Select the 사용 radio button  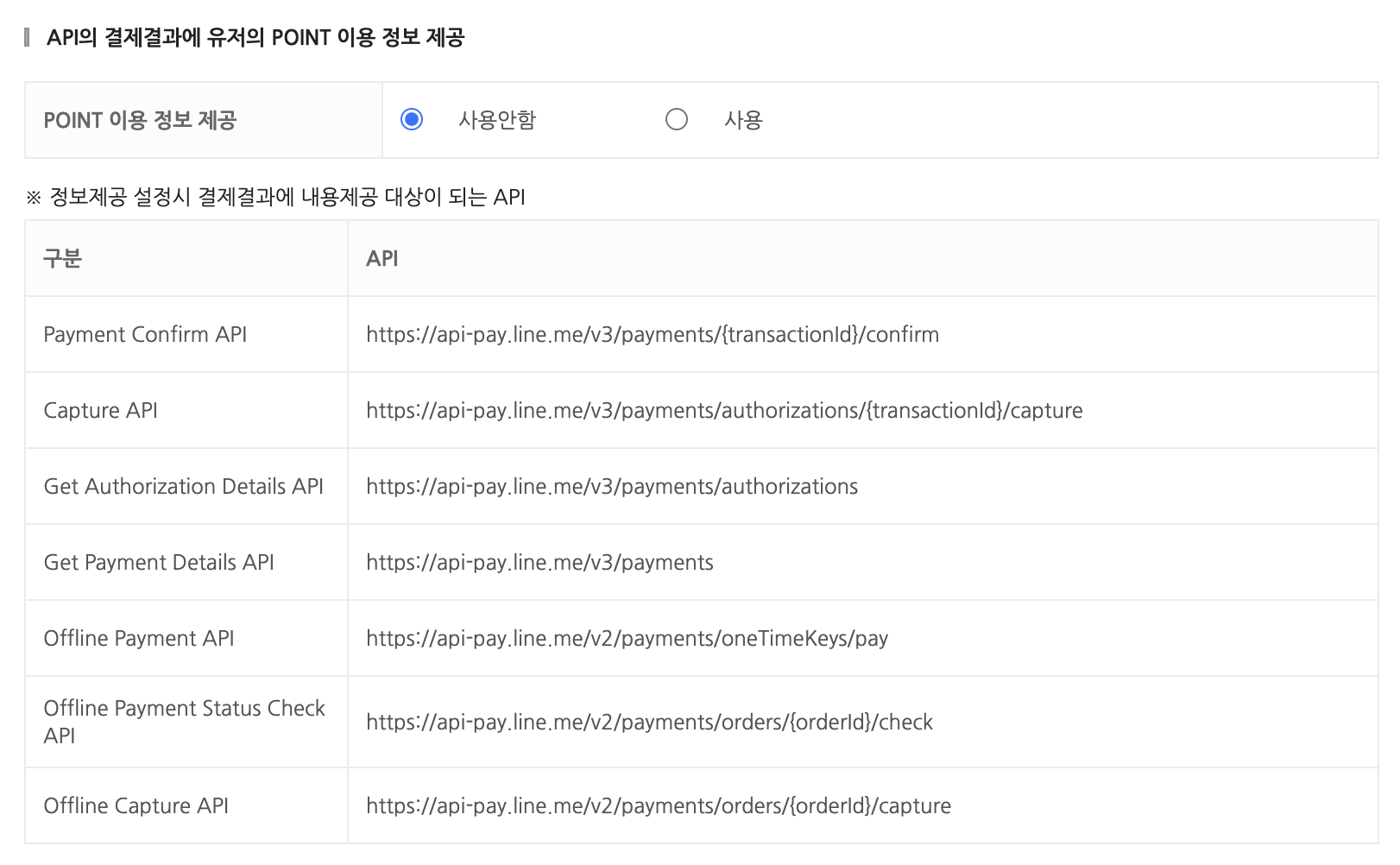click(677, 119)
